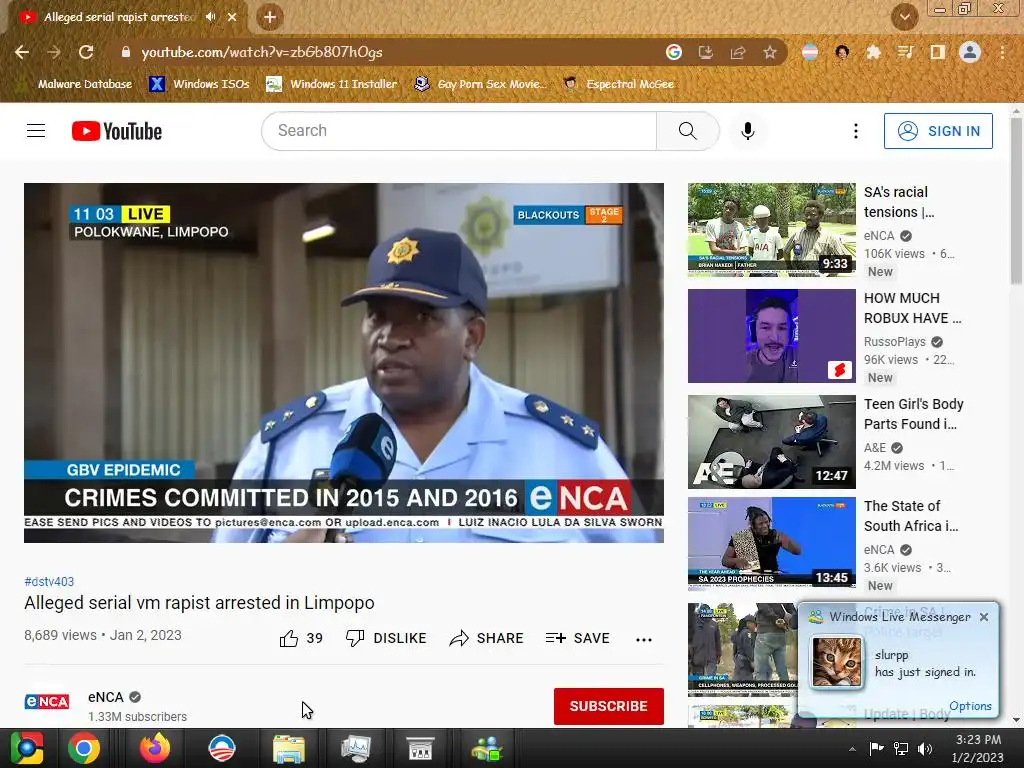This screenshot has height=768, width=1024.
Task: Launch Chrome from the taskbar
Action: click(84, 748)
